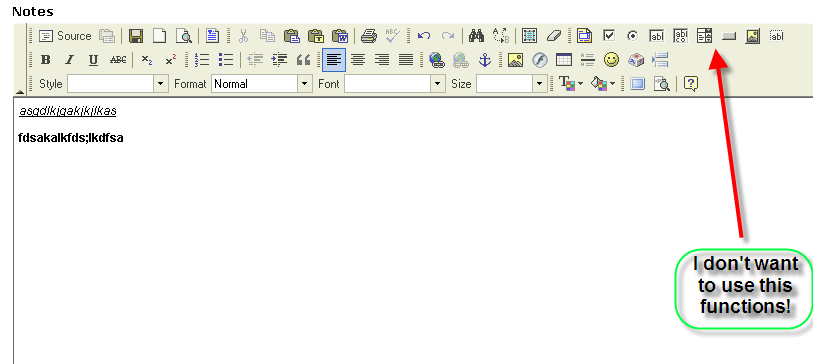The width and height of the screenshot is (813, 364).
Task: Paste as plain text icon
Action: [x=316, y=36]
